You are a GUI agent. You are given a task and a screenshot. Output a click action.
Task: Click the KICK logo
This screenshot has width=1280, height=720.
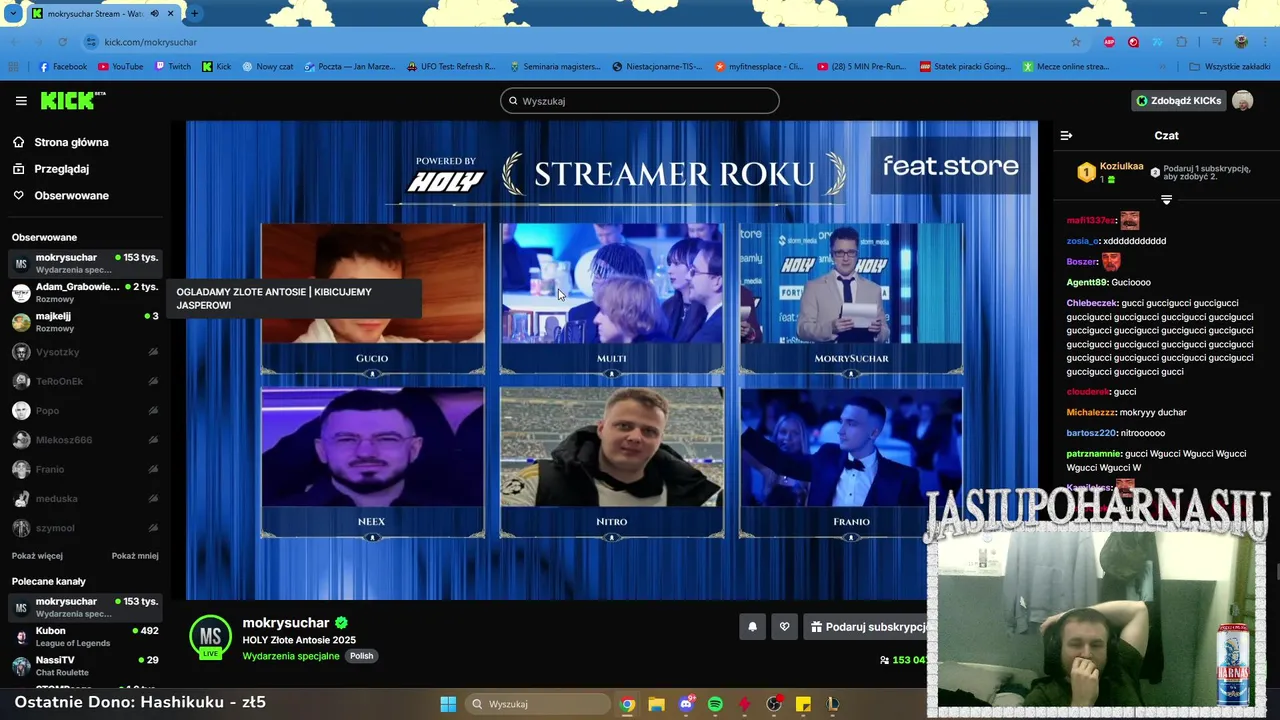coord(72,100)
